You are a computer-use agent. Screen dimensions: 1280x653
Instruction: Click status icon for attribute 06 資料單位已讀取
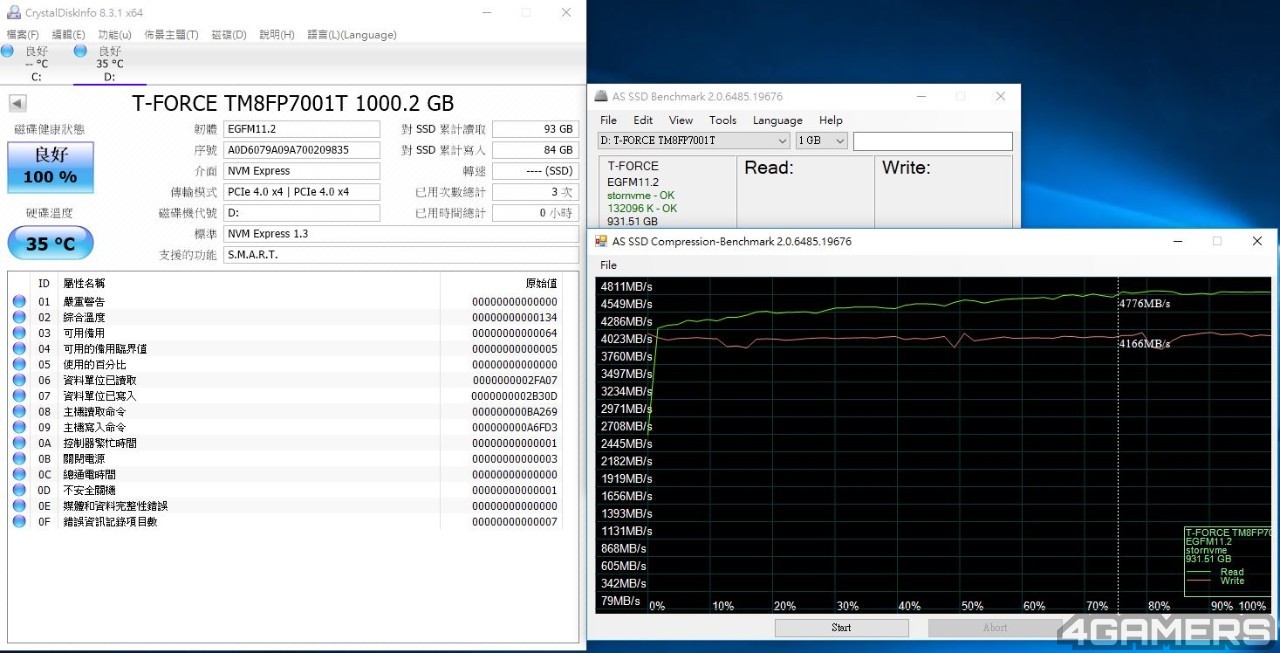click(x=19, y=380)
